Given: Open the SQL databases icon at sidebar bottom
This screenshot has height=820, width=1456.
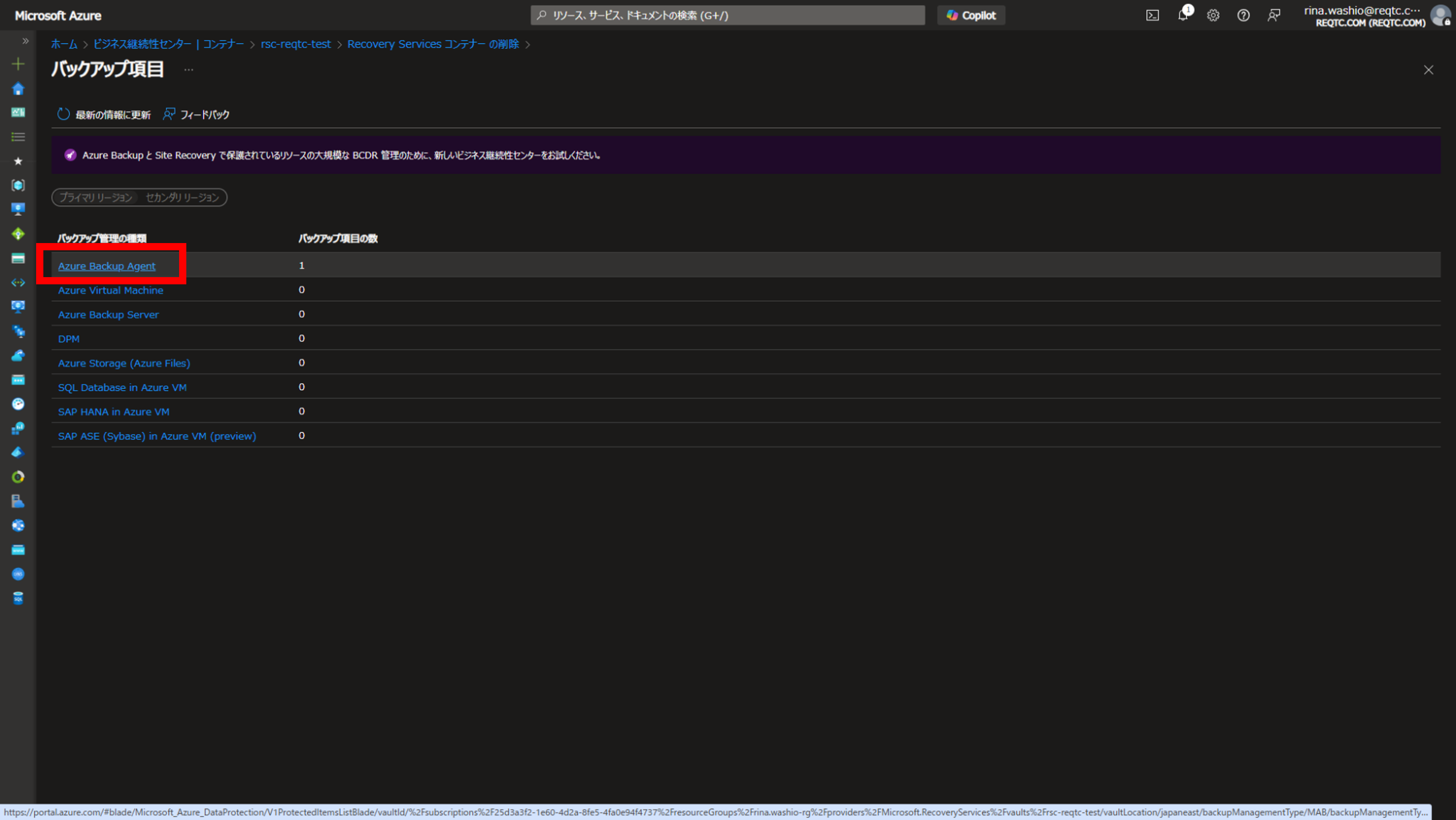Looking at the screenshot, I should click(18, 599).
